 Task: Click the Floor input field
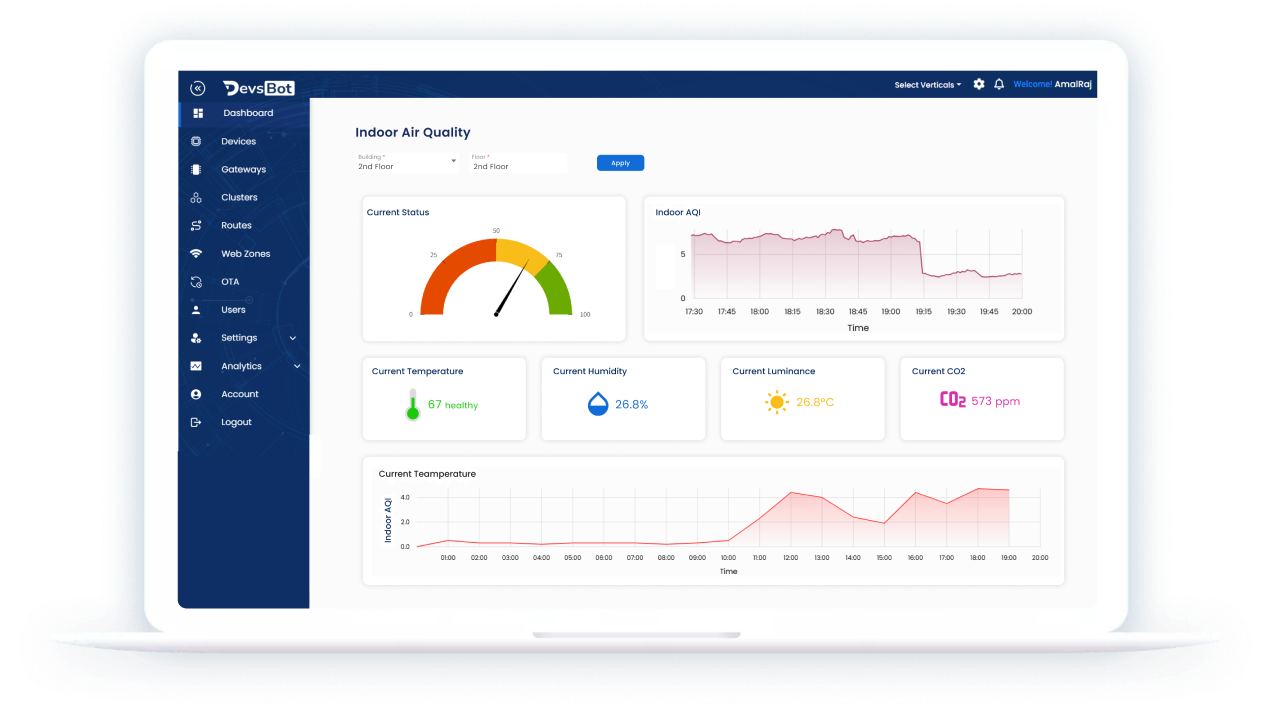[518, 163]
